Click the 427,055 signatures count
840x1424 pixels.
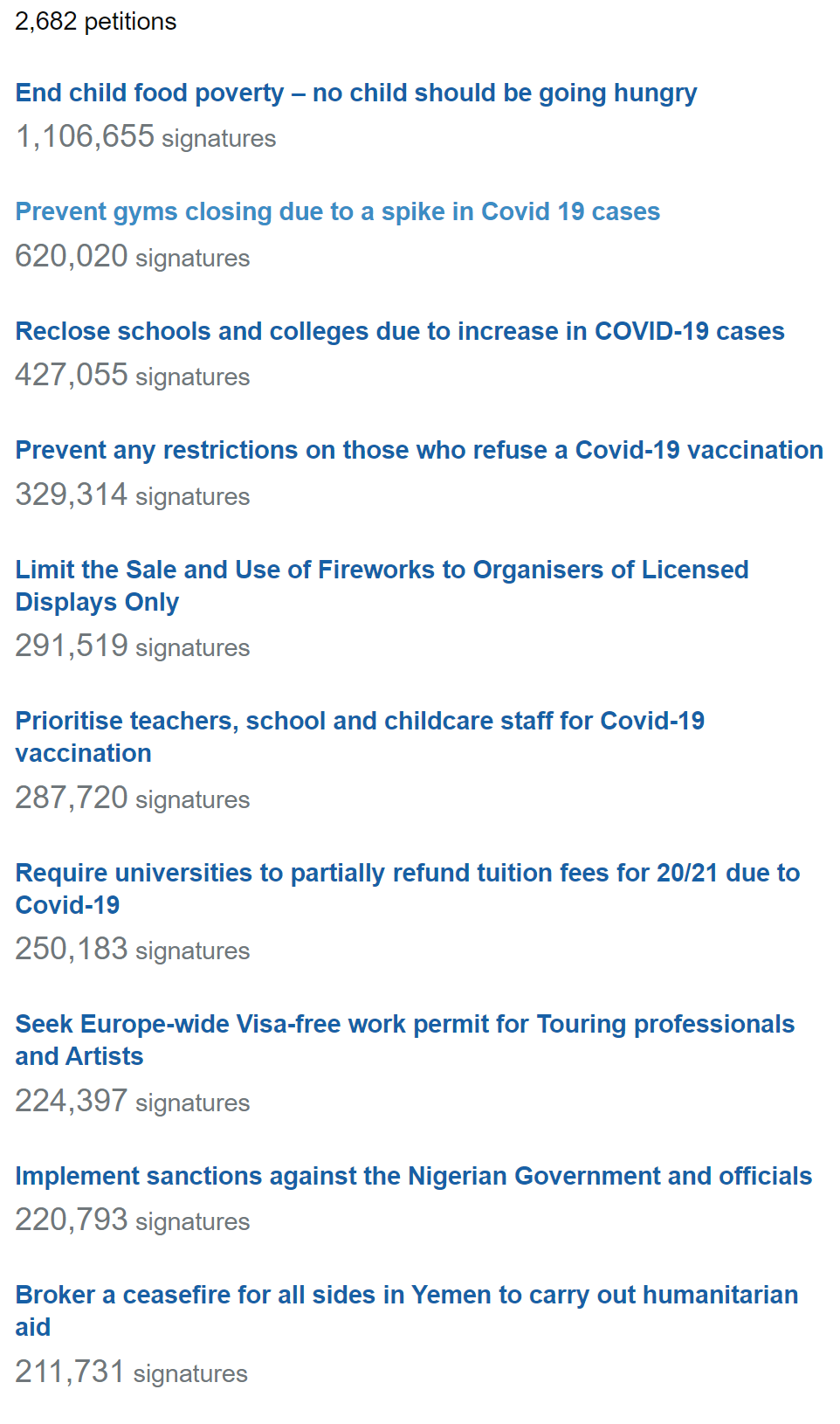pyautogui.click(x=132, y=377)
